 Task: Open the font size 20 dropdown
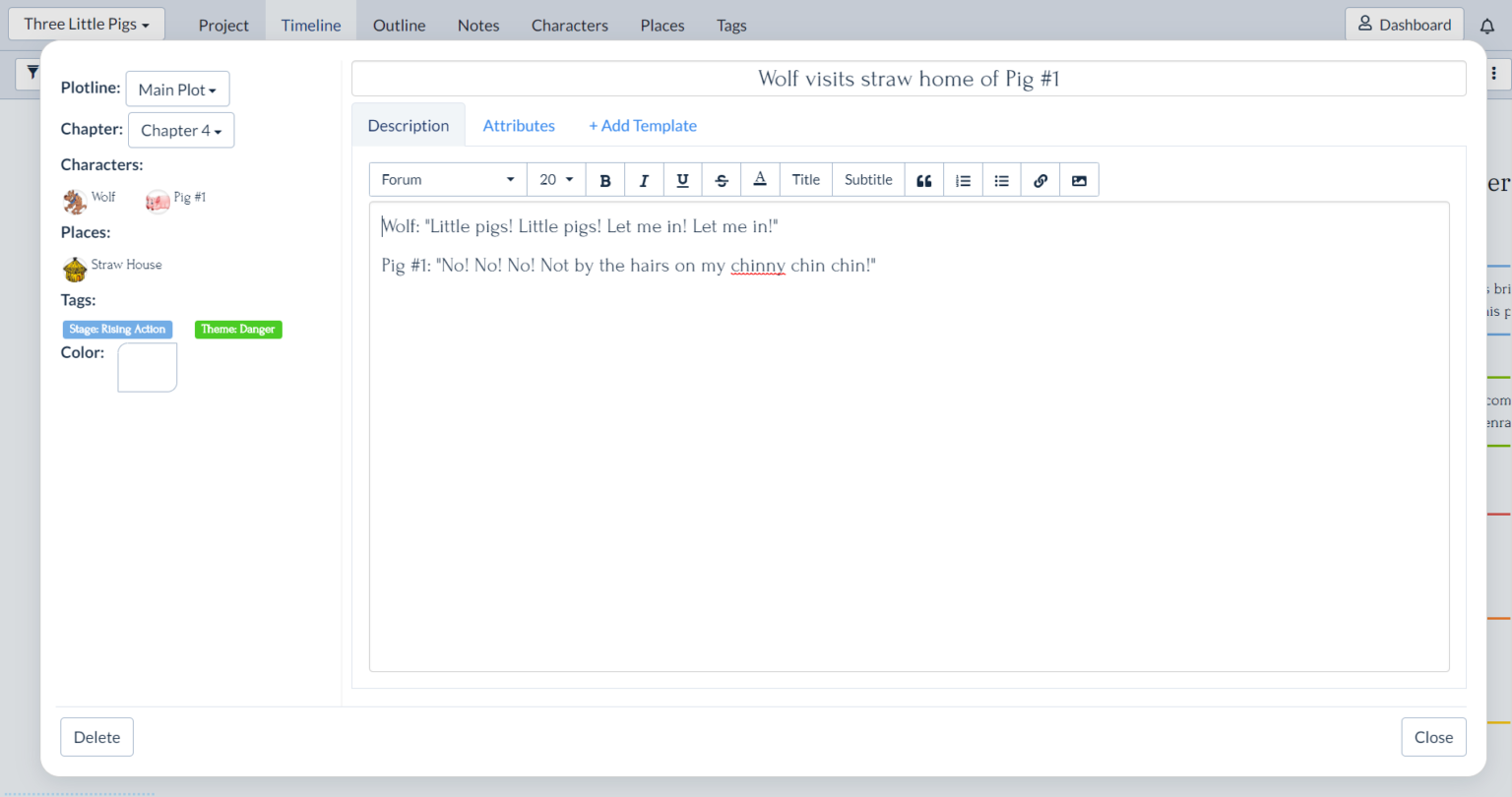pos(556,180)
